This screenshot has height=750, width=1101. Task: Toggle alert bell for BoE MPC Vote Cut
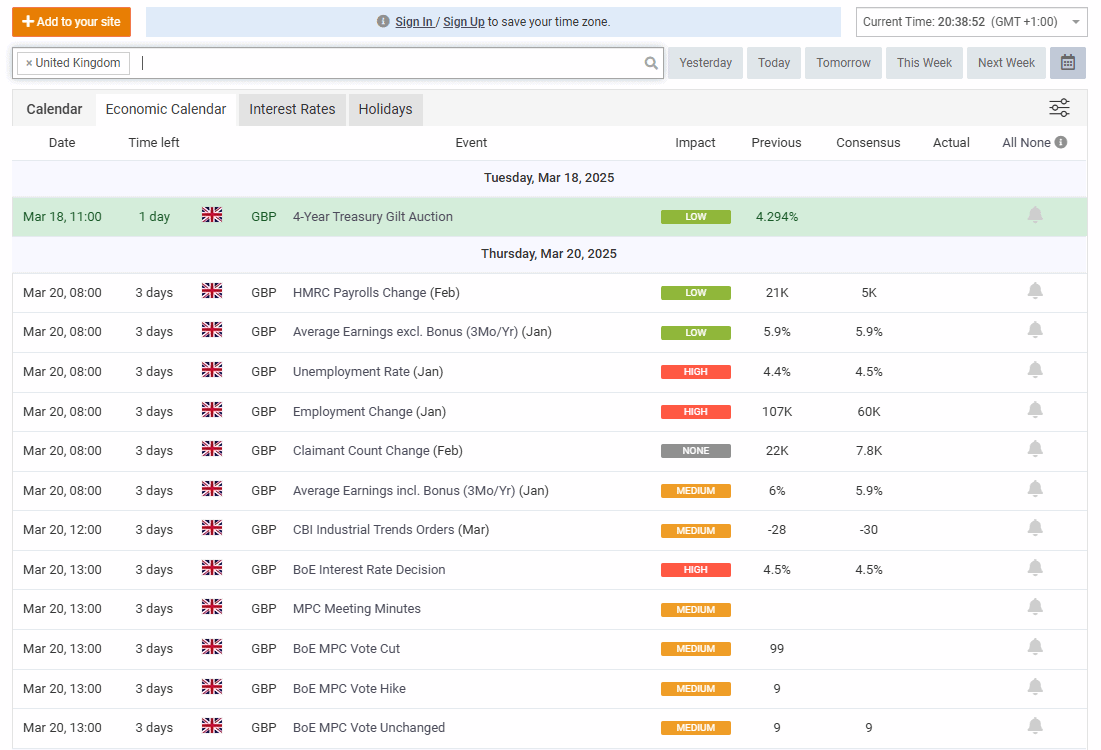coord(1035,647)
